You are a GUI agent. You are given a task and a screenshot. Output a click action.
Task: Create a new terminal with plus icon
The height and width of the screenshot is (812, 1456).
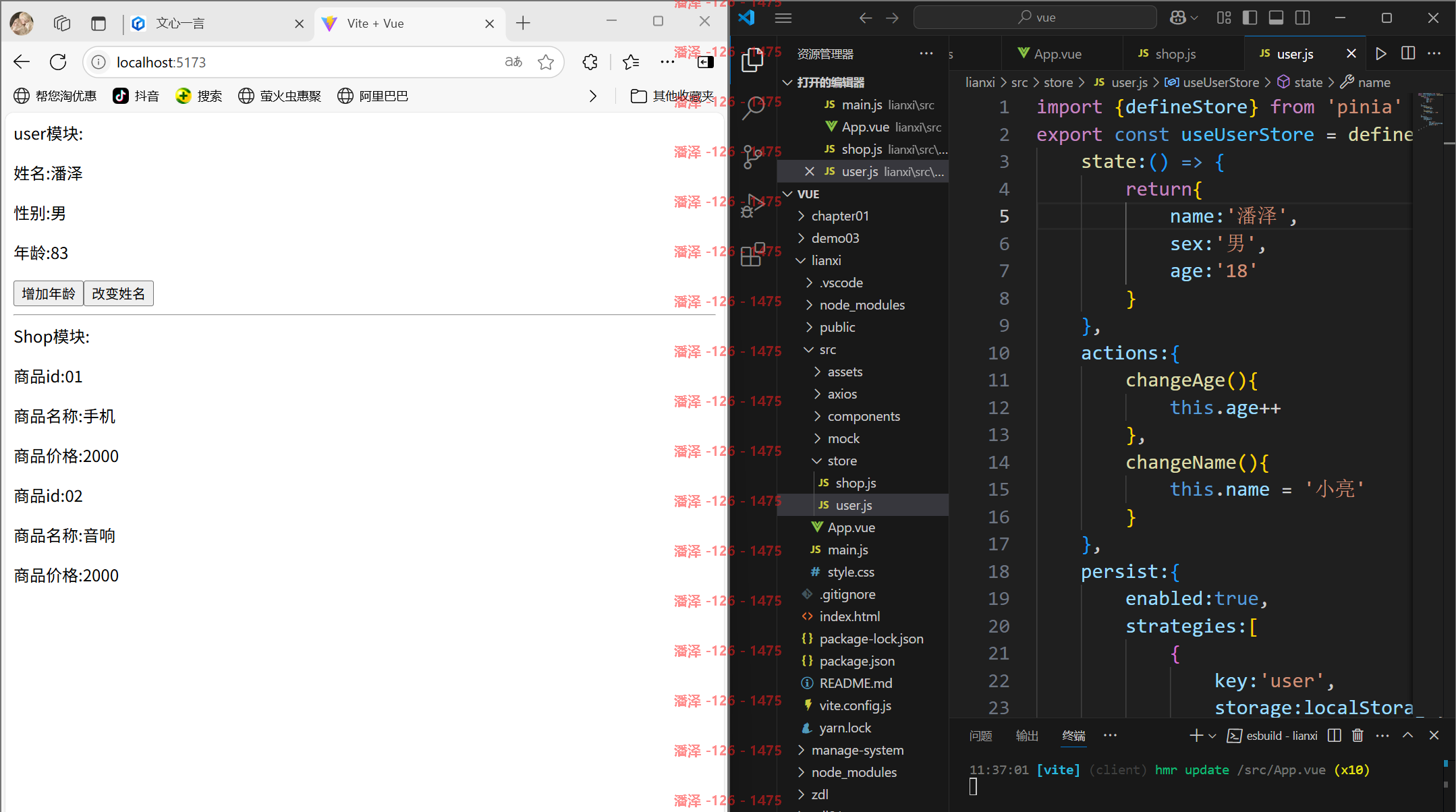coord(1196,736)
